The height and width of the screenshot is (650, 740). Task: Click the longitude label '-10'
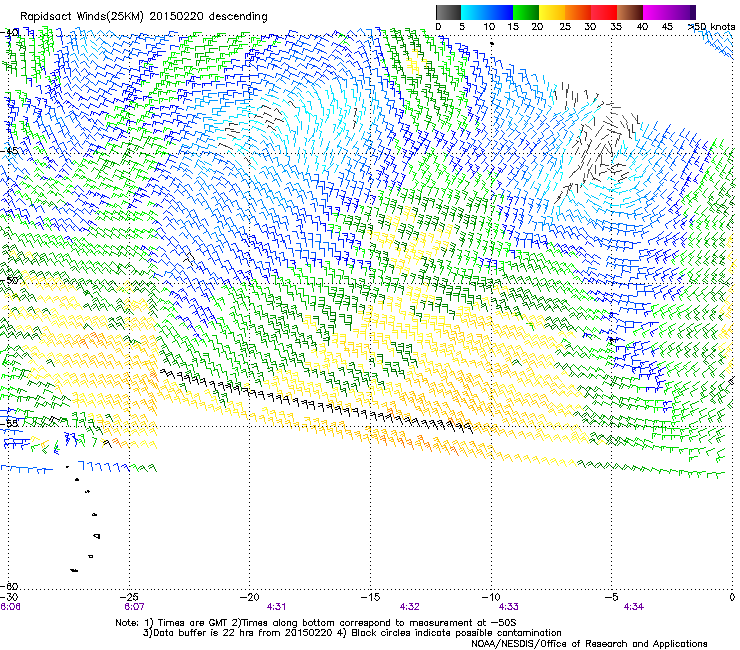(x=491, y=597)
